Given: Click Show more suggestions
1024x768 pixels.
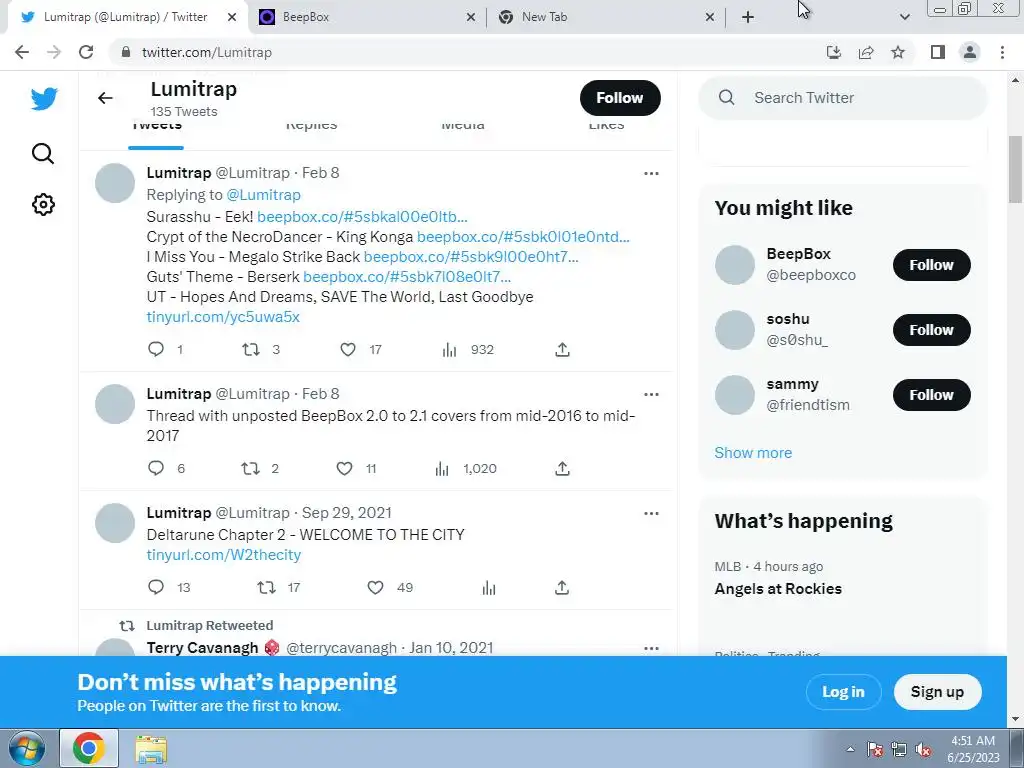Looking at the screenshot, I should 753,453.
